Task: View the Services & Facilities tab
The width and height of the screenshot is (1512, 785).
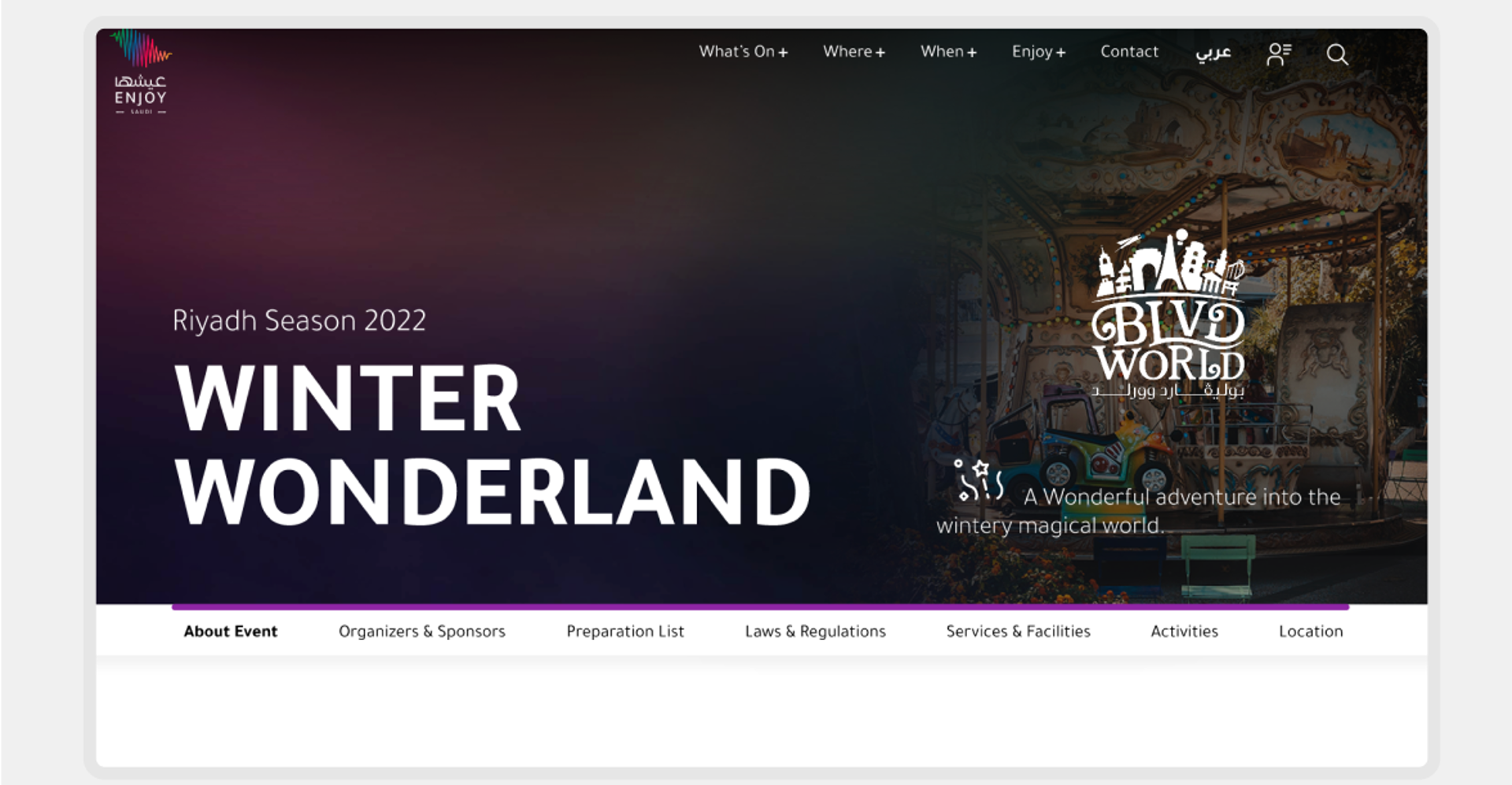Action: tap(1017, 631)
